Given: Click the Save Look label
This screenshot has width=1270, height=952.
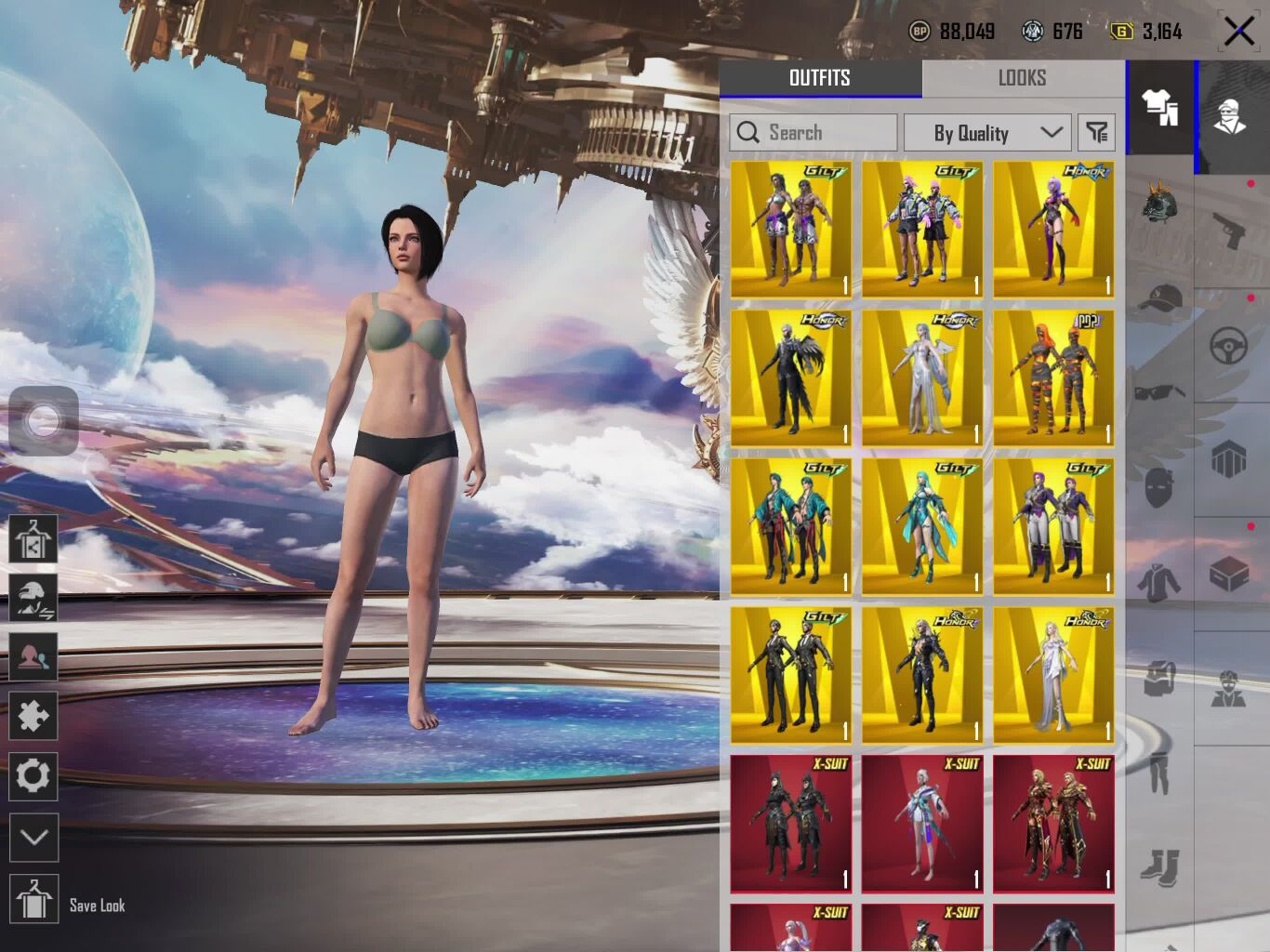Looking at the screenshot, I should [x=98, y=906].
